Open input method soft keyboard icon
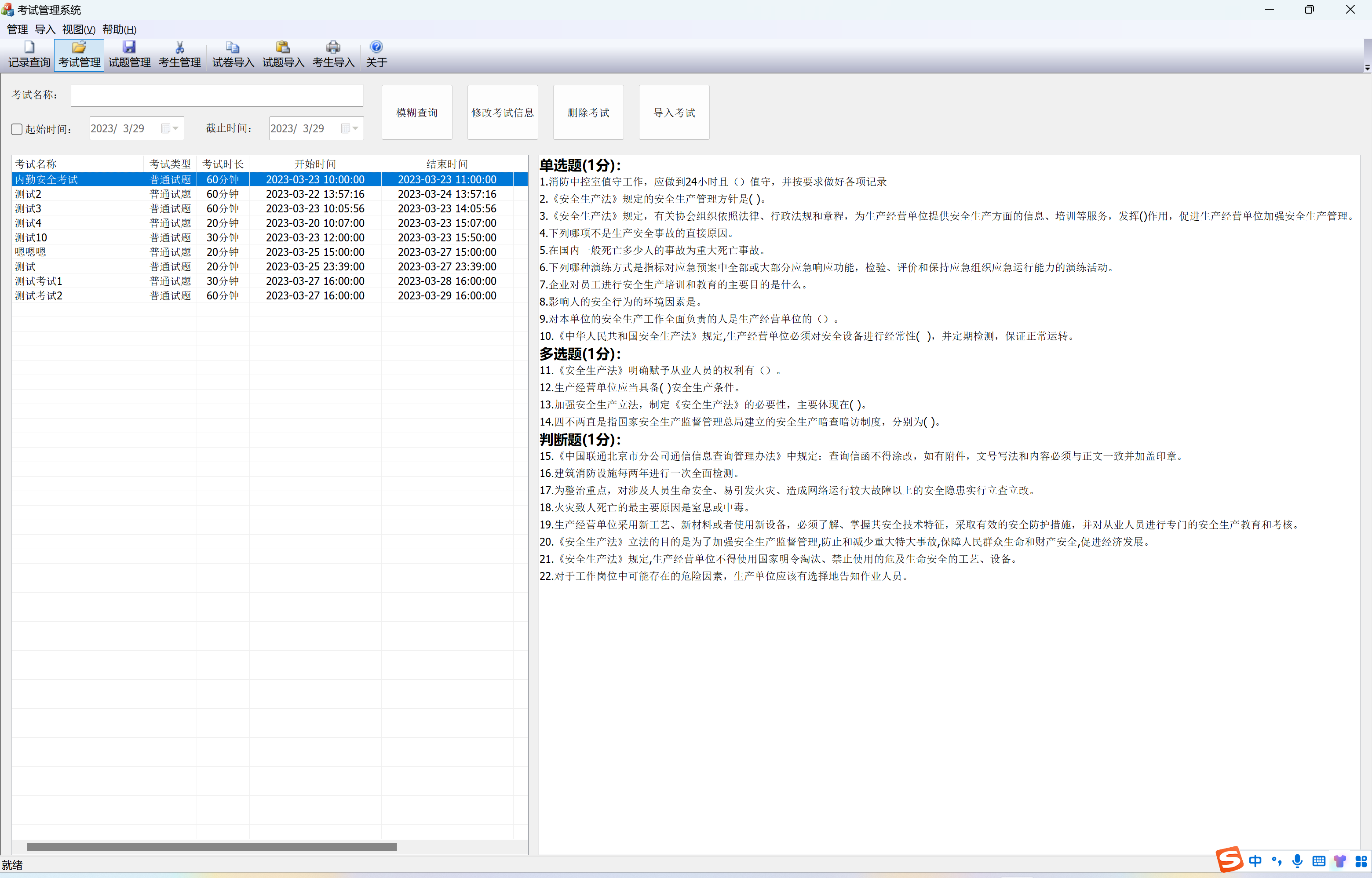Screen dimensions: 1372x878 (x=1319, y=861)
